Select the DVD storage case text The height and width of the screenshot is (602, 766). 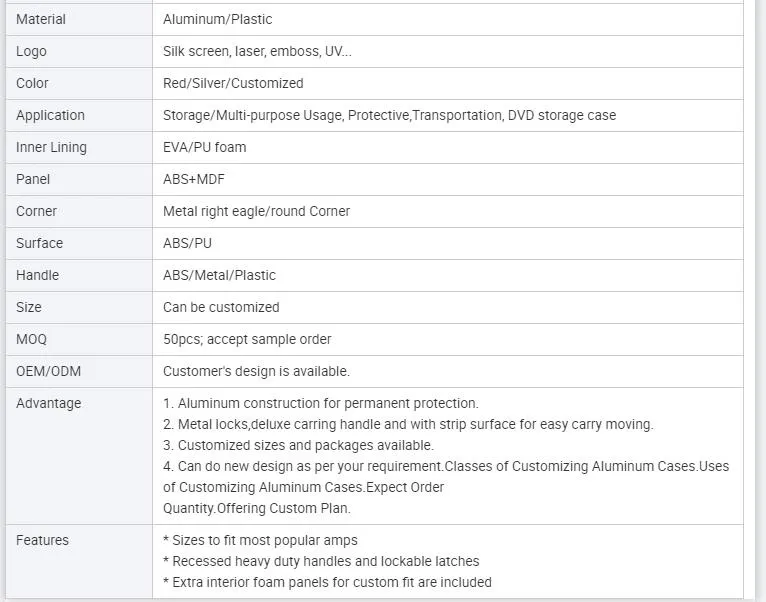562,115
